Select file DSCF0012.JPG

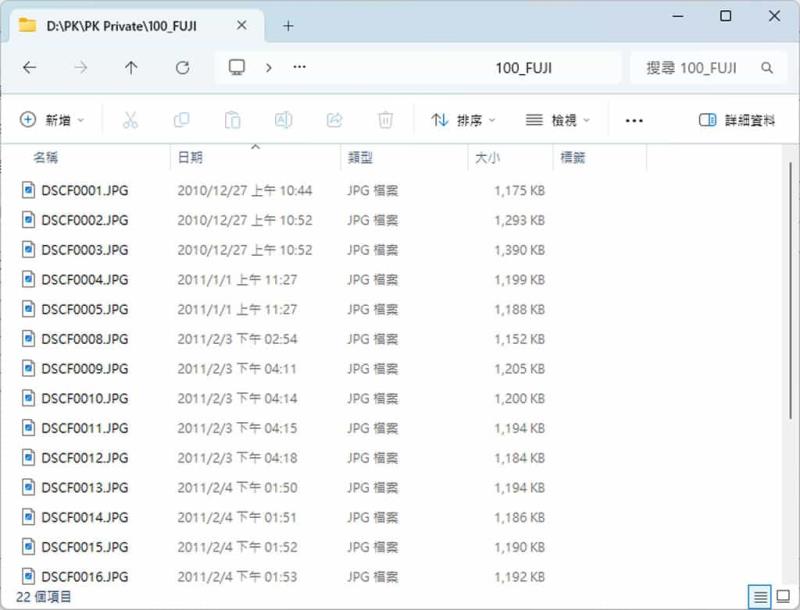pos(85,458)
